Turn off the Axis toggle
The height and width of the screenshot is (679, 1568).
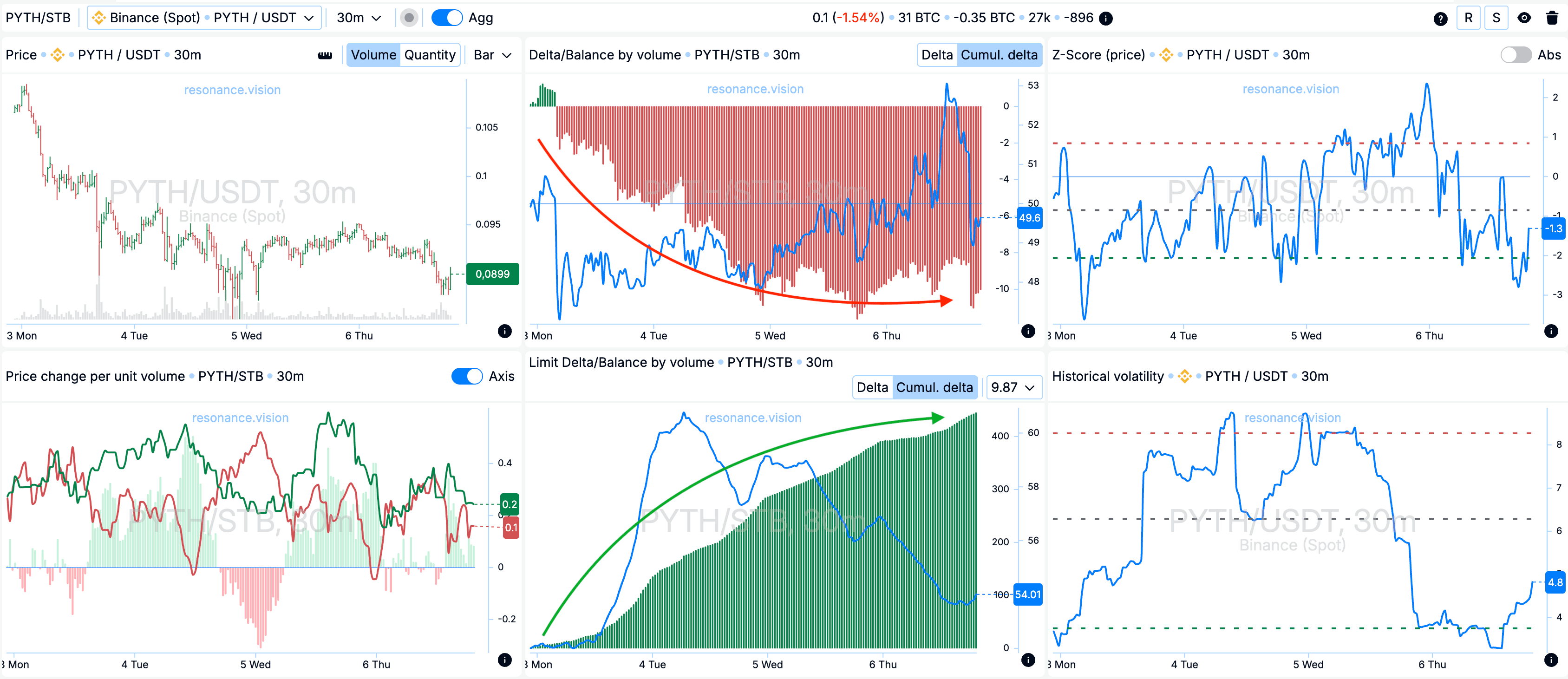tap(467, 377)
